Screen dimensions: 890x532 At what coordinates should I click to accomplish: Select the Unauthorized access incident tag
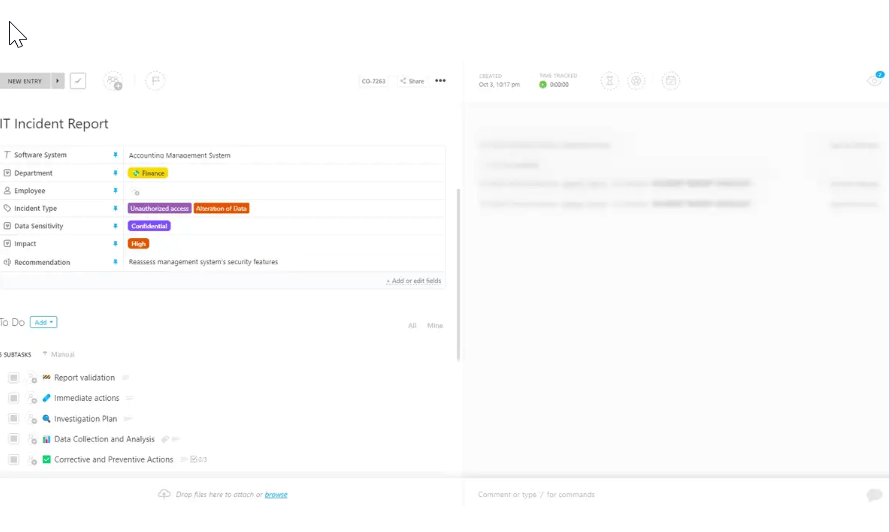pos(159,208)
